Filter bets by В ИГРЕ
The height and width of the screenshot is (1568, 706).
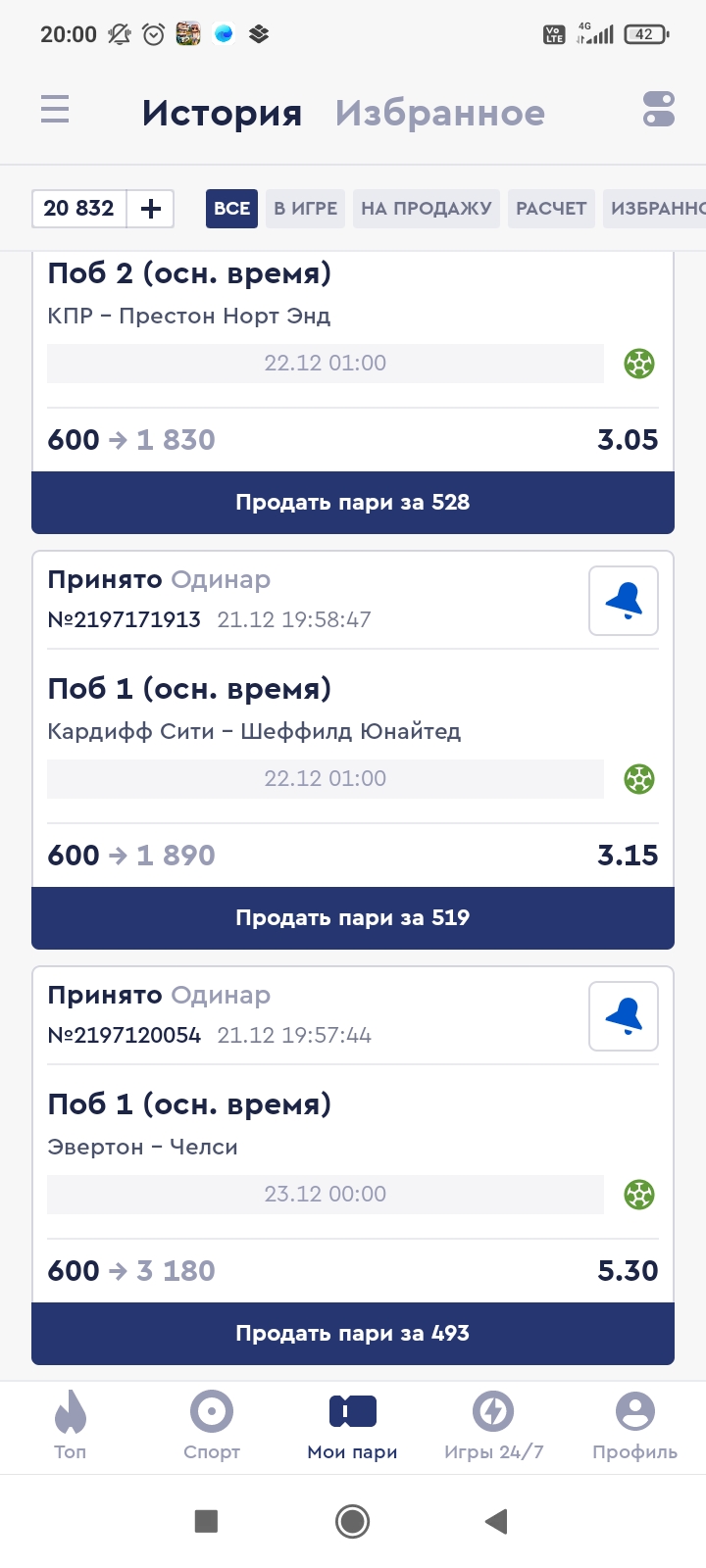pyautogui.click(x=305, y=209)
